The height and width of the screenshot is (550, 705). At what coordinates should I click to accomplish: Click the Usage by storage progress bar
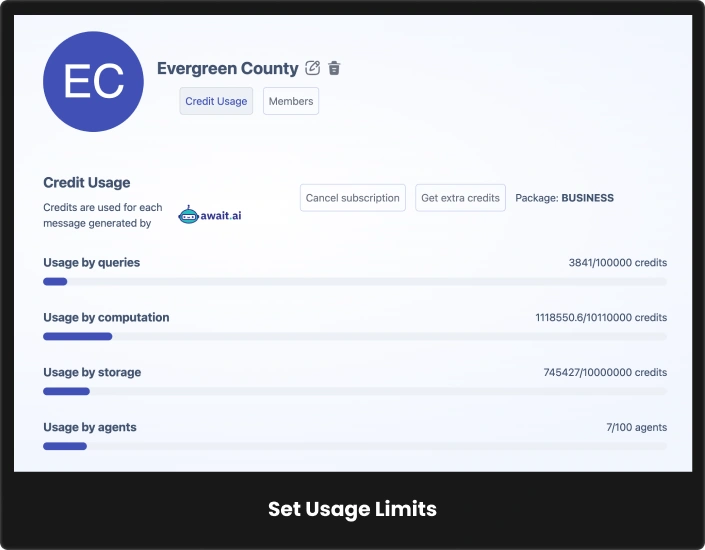[355, 391]
